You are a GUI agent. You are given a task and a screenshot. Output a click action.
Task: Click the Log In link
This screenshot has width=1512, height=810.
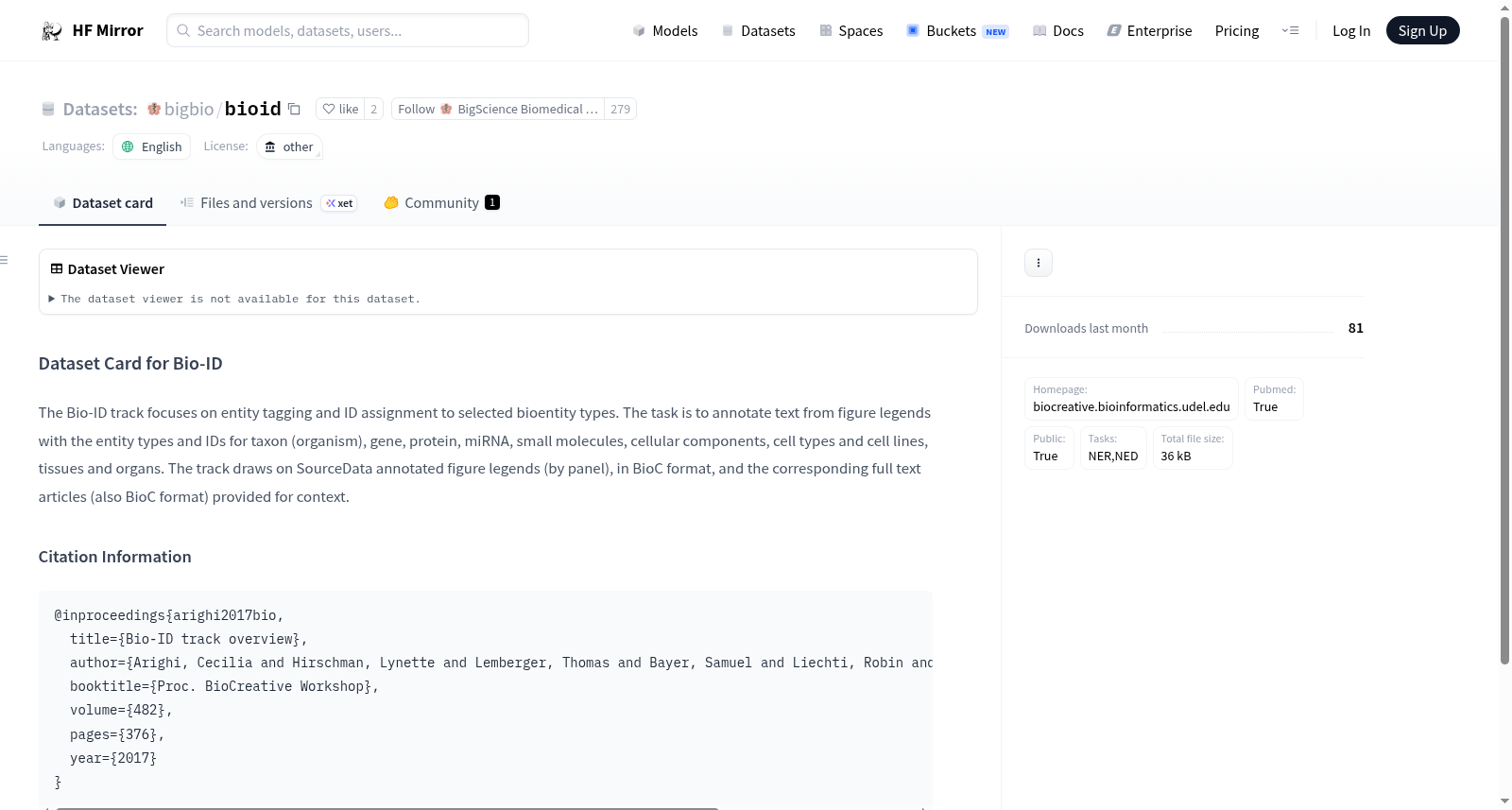[1351, 30]
